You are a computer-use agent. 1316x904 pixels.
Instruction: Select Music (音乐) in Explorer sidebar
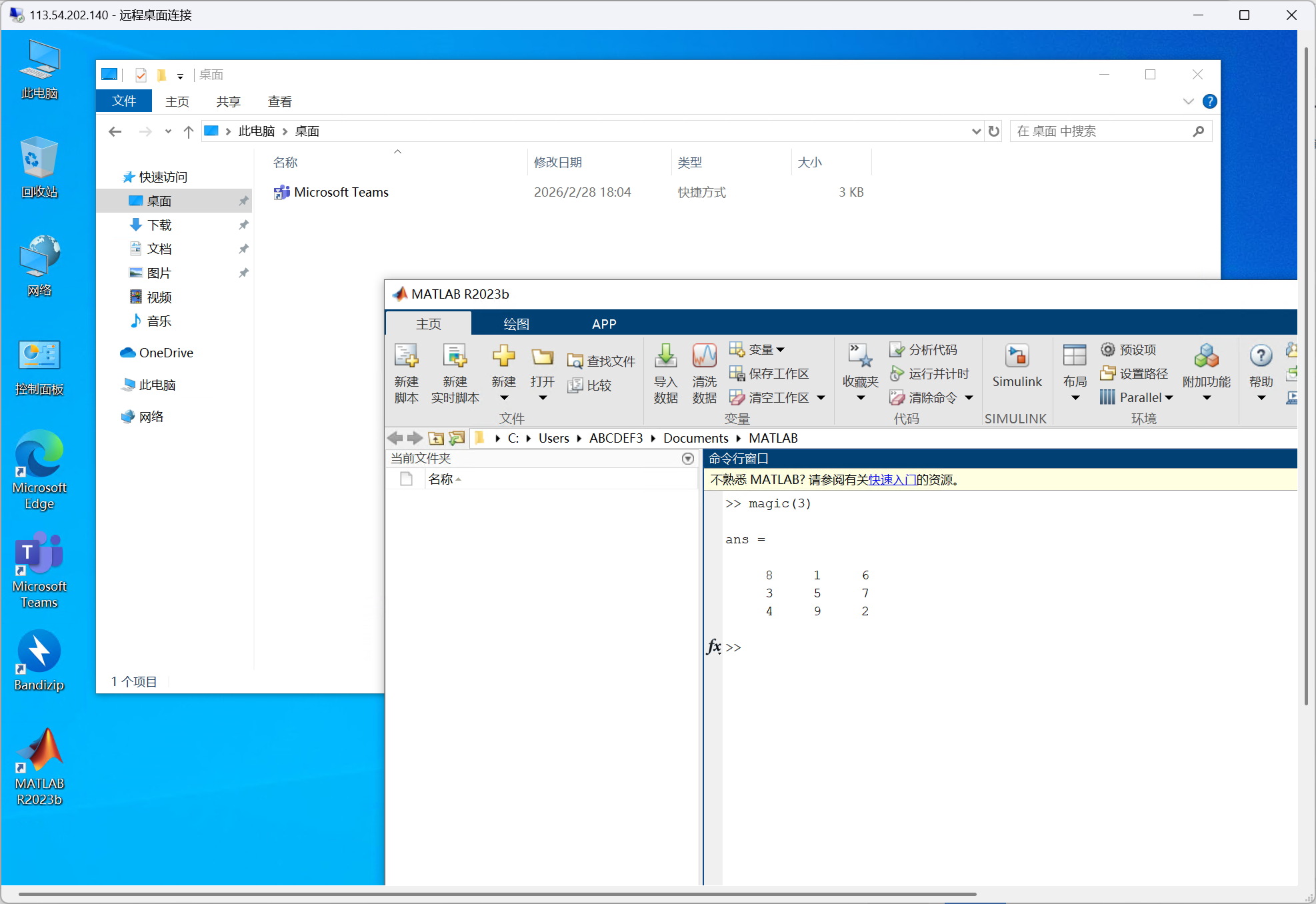click(159, 321)
